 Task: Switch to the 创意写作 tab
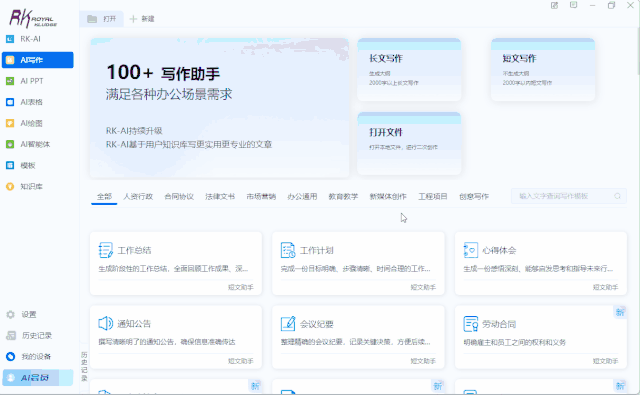click(474, 197)
